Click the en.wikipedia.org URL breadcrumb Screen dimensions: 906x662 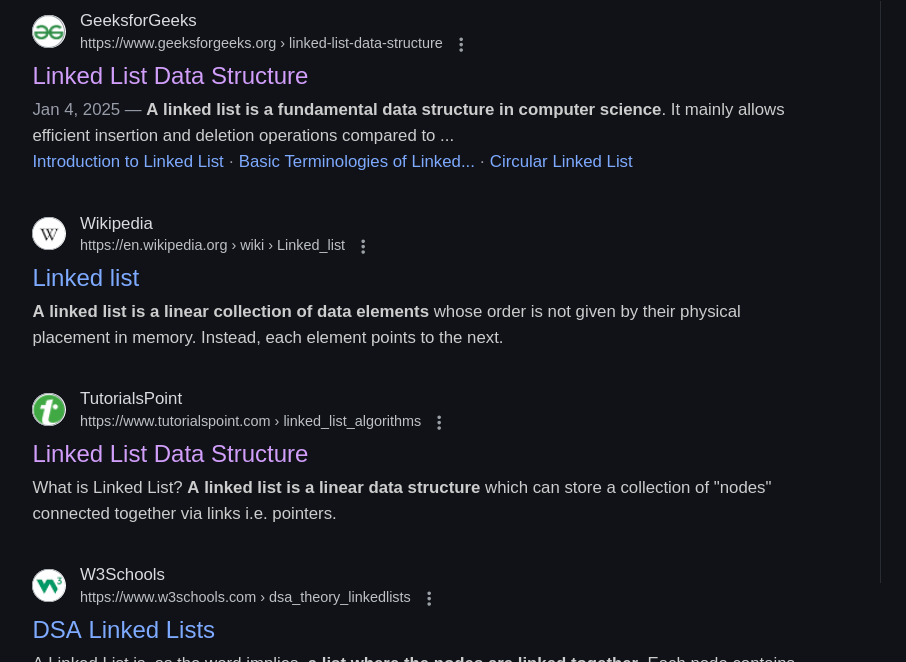[x=212, y=246]
